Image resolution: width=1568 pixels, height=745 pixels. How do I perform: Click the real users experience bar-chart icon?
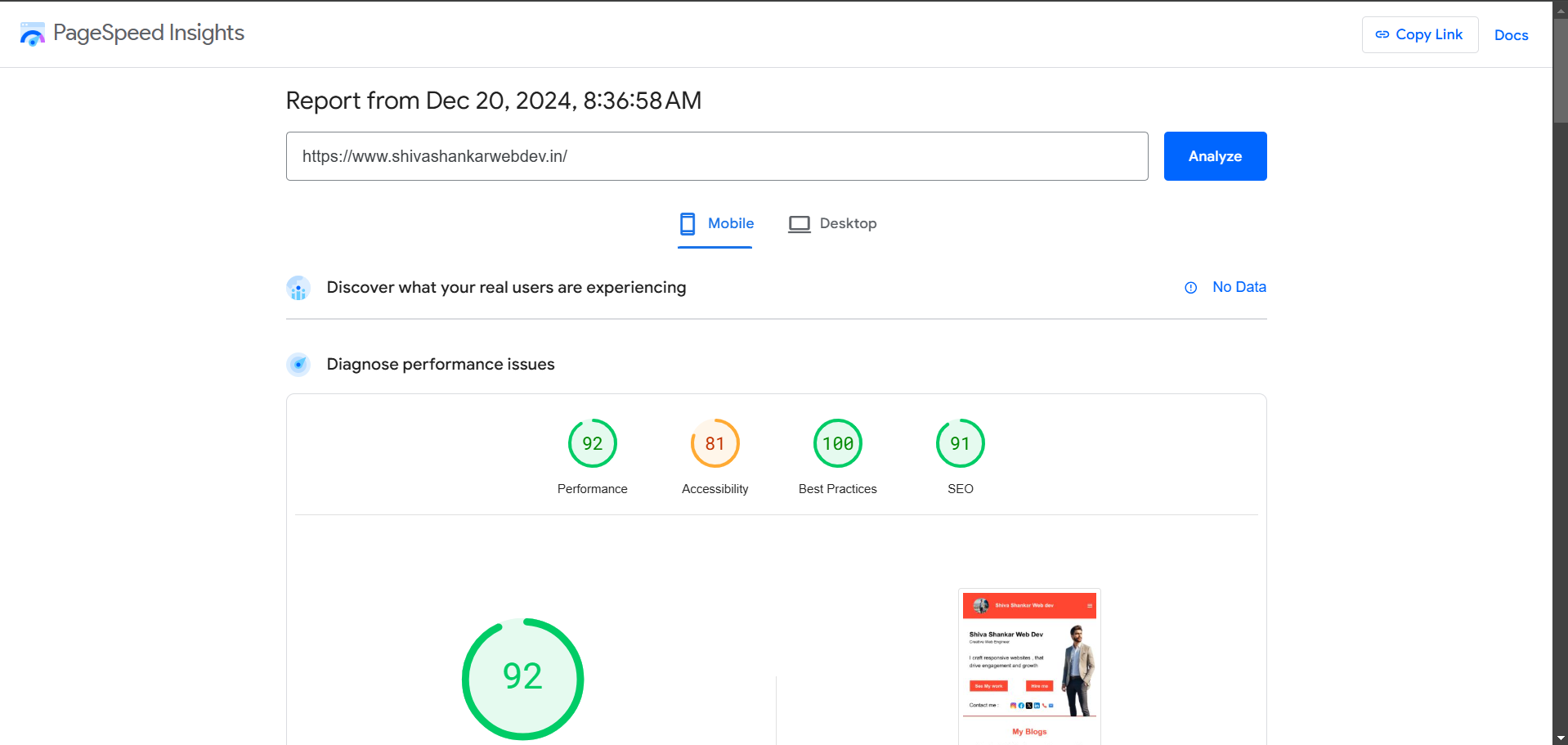(298, 288)
